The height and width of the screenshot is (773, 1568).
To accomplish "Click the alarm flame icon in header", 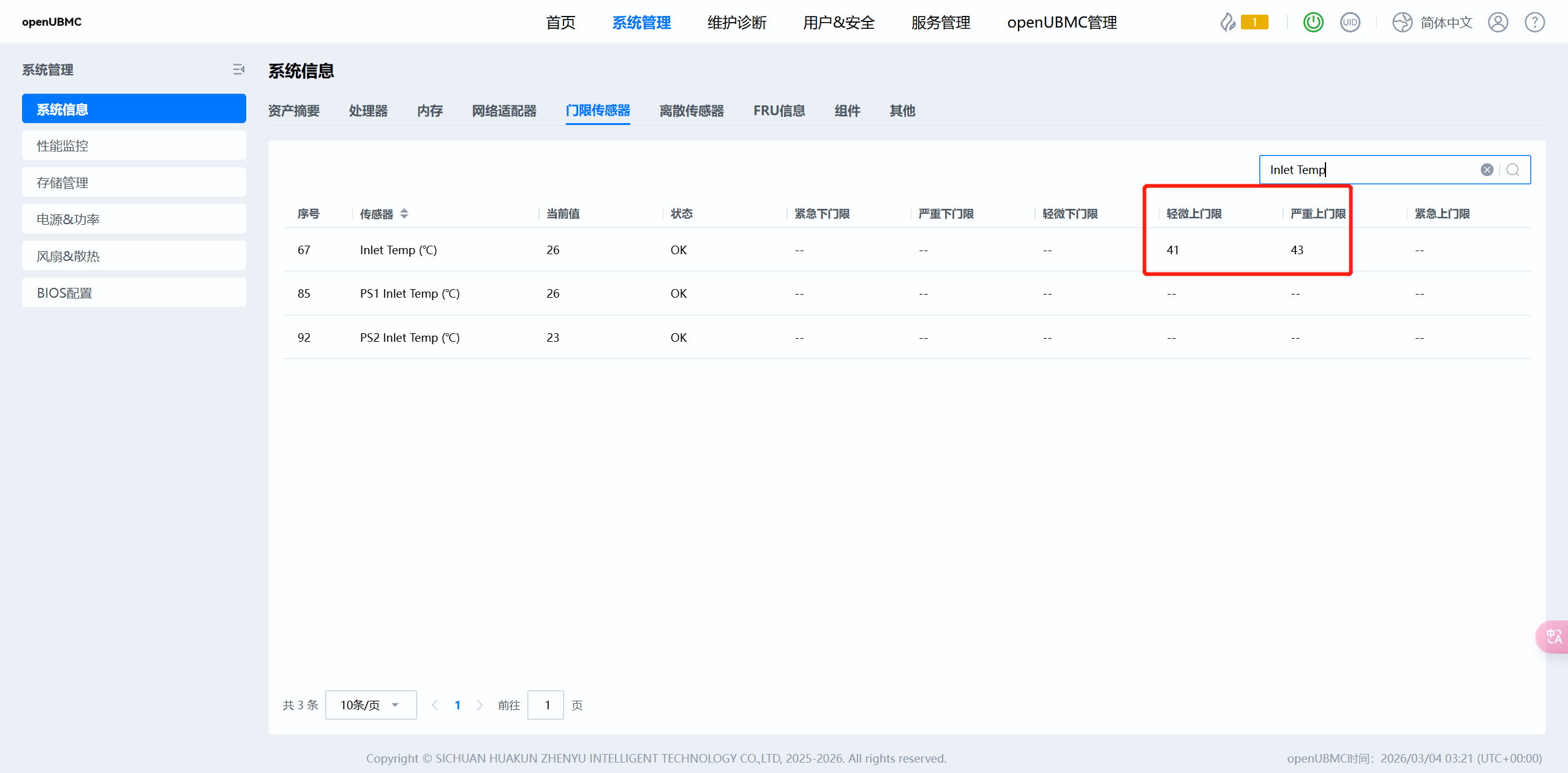I will (1227, 23).
